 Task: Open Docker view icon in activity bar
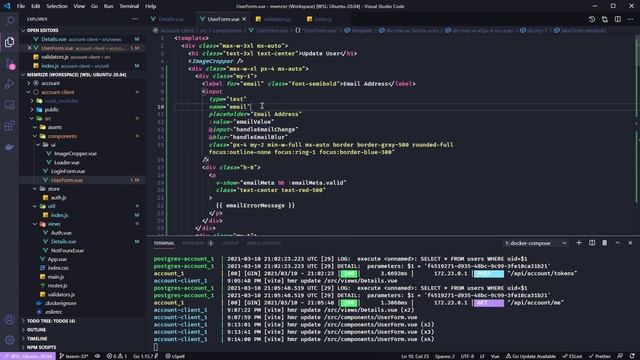(9, 147)
